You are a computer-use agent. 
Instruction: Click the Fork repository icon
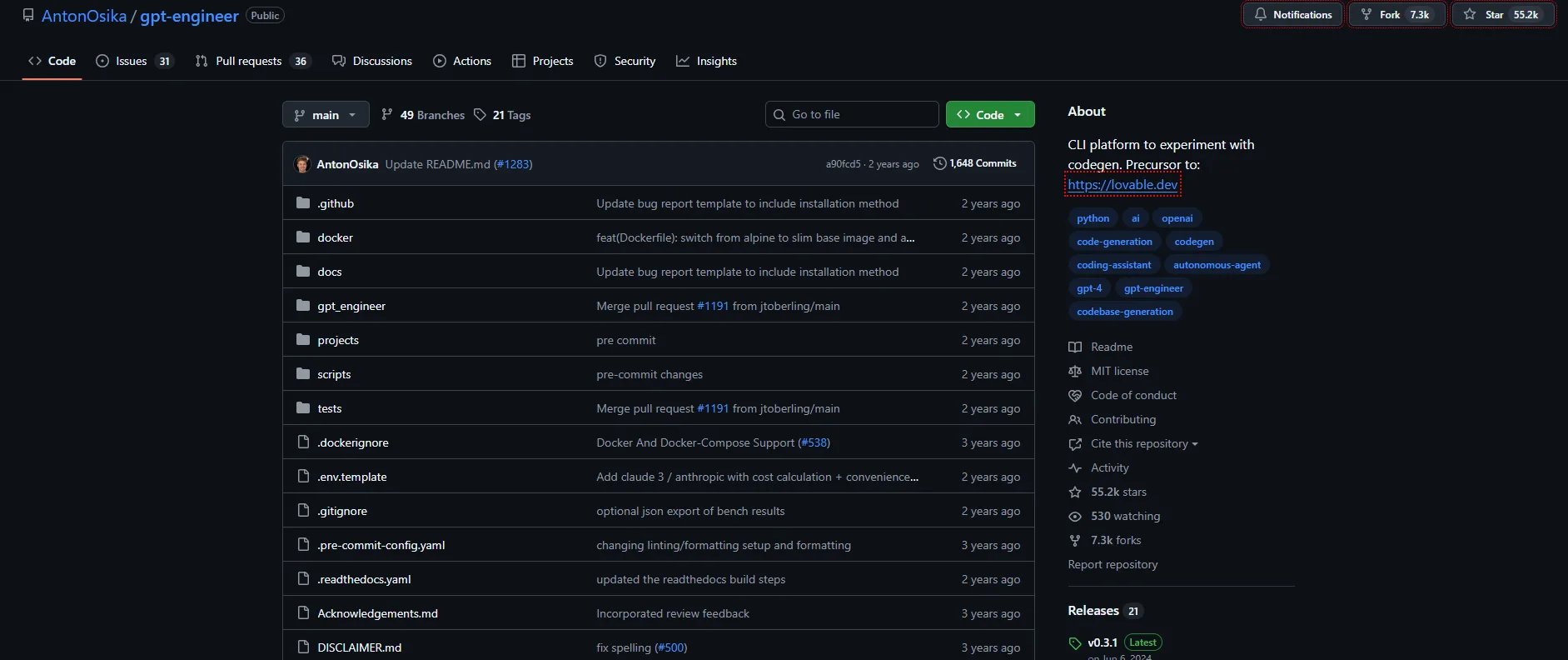1366,15
